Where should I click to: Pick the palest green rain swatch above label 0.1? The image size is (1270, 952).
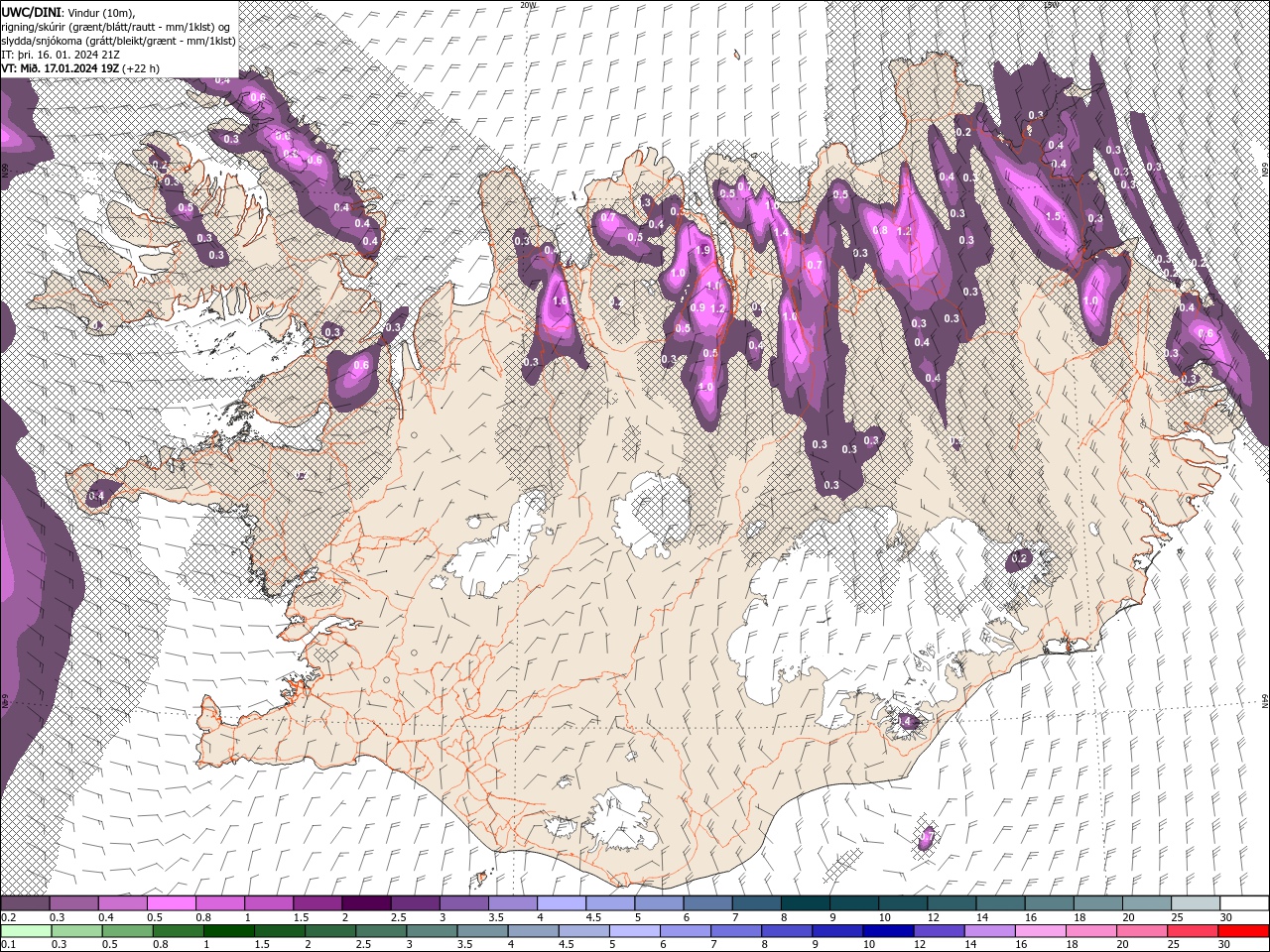[x=26, y=931]
